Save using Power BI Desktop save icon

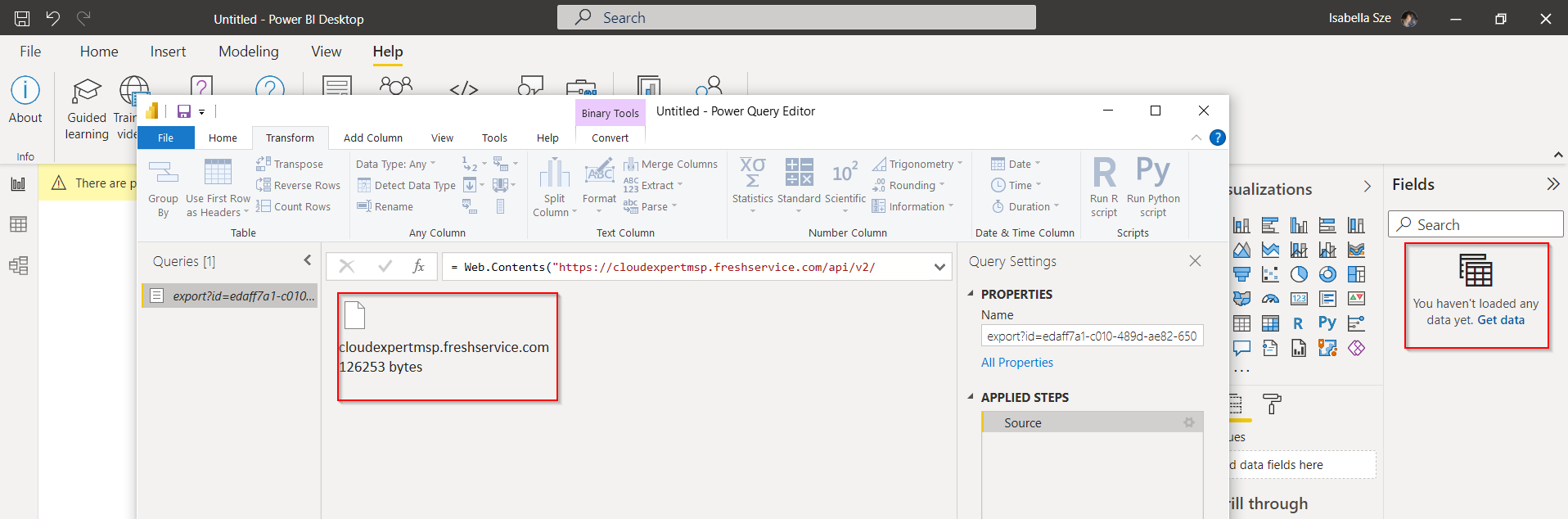point(22,18)
